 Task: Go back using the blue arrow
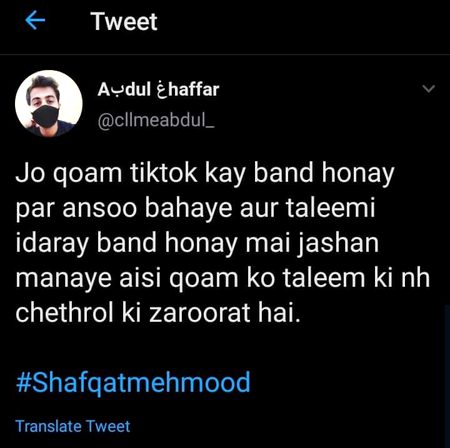tap(35, 20)
